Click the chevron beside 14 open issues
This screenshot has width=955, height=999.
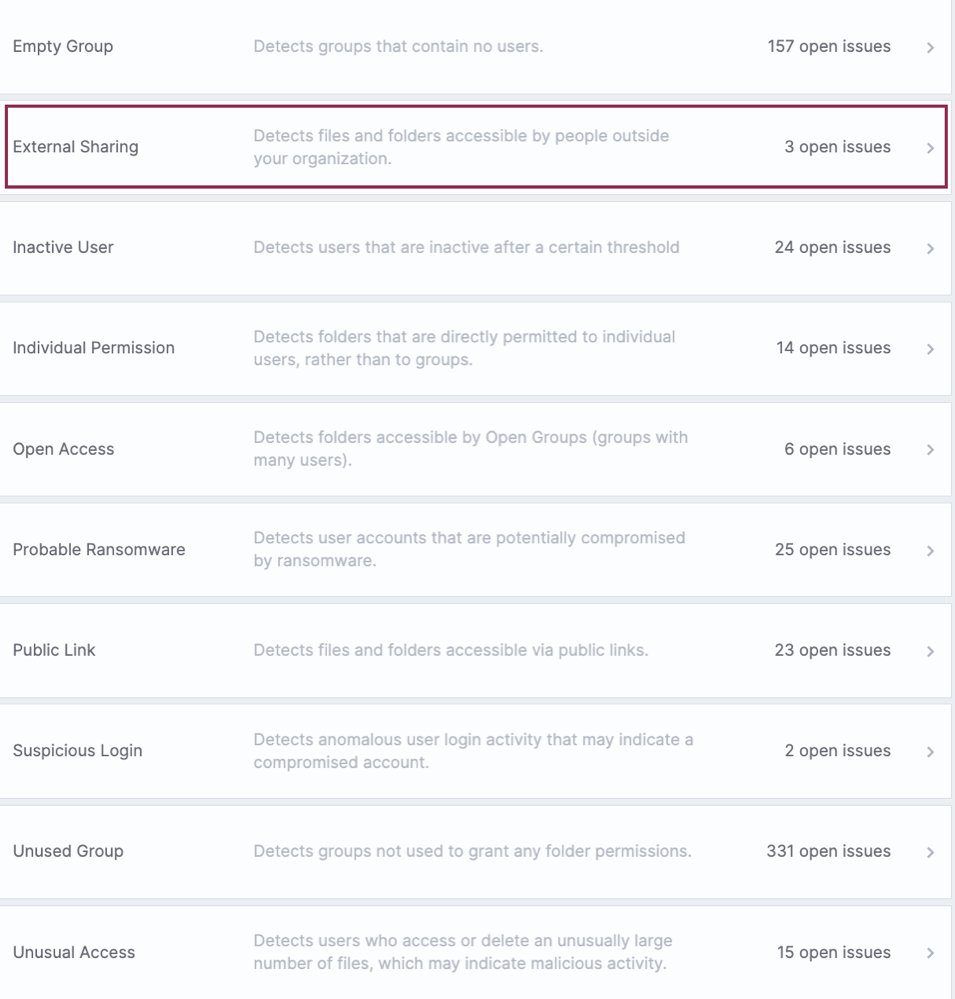930,349
